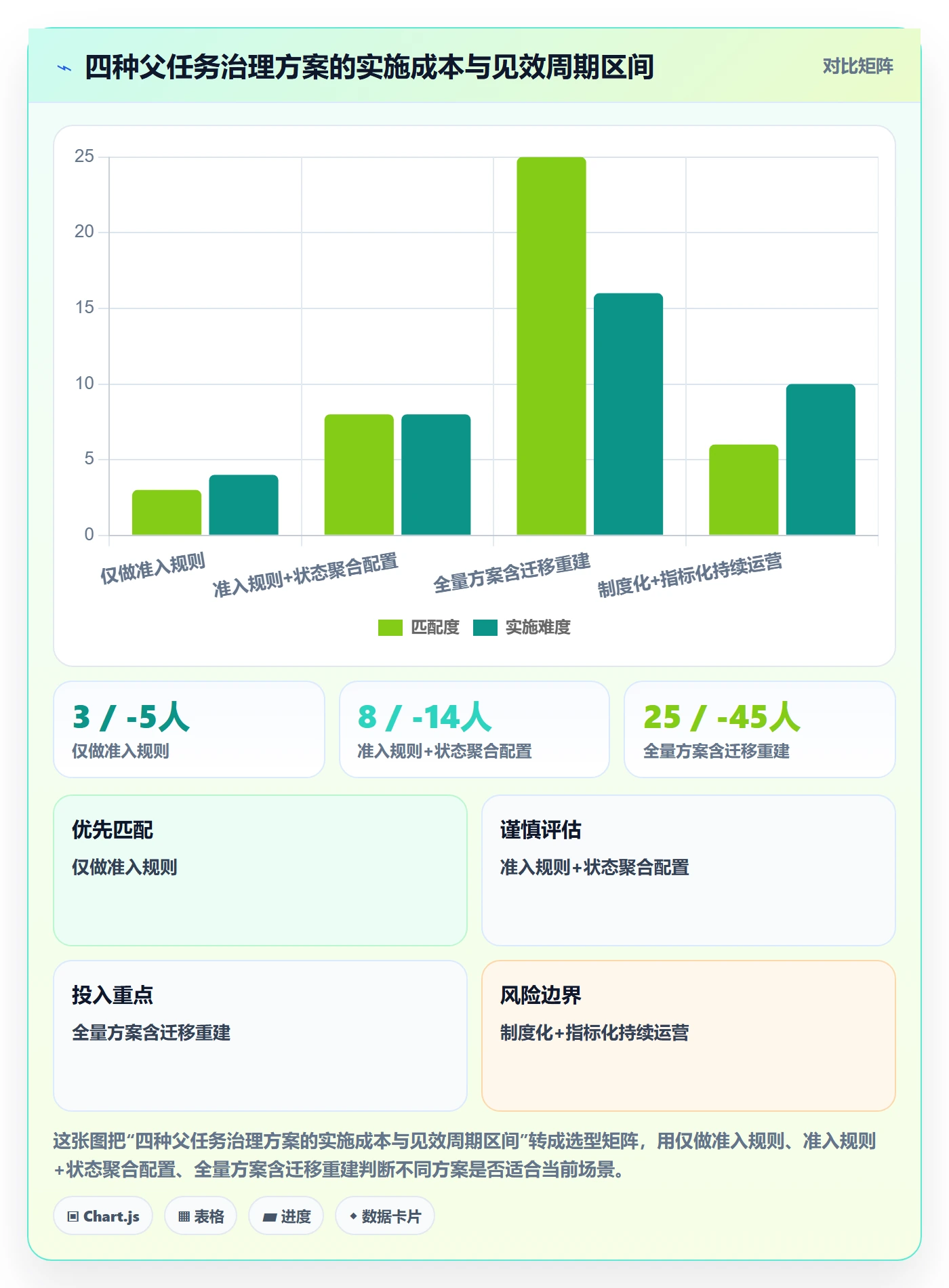
Task: Click the 表格 tag chip
Action: [x=201, y=1216]
